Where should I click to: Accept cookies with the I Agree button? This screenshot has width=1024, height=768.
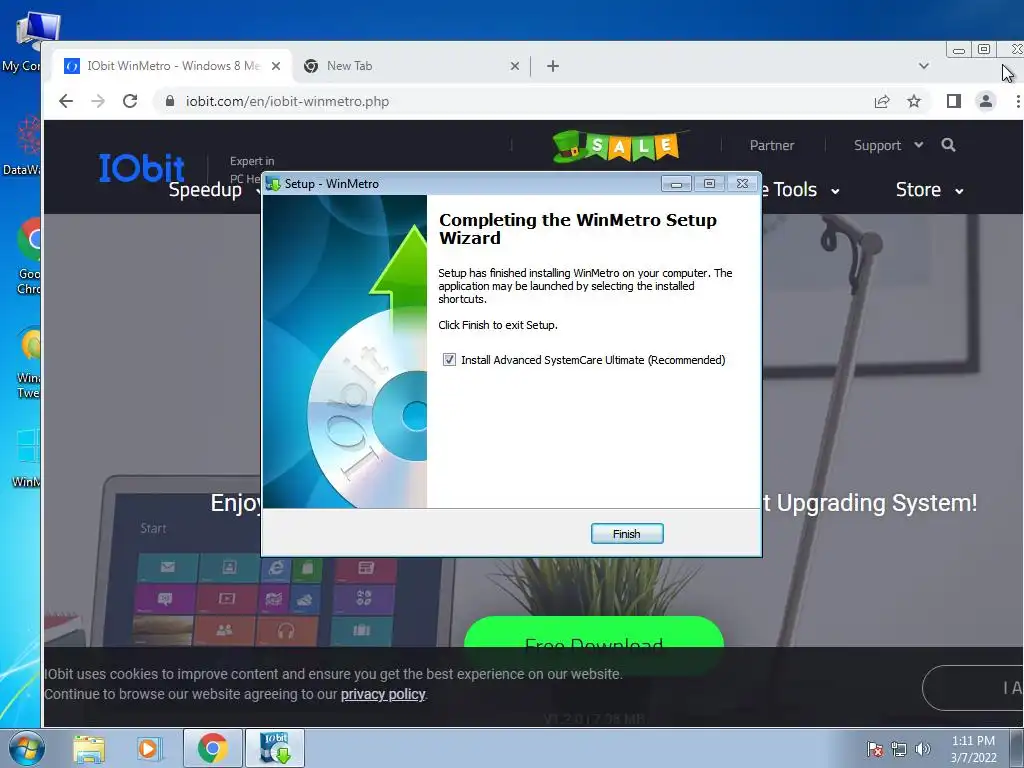pos(973,688)
